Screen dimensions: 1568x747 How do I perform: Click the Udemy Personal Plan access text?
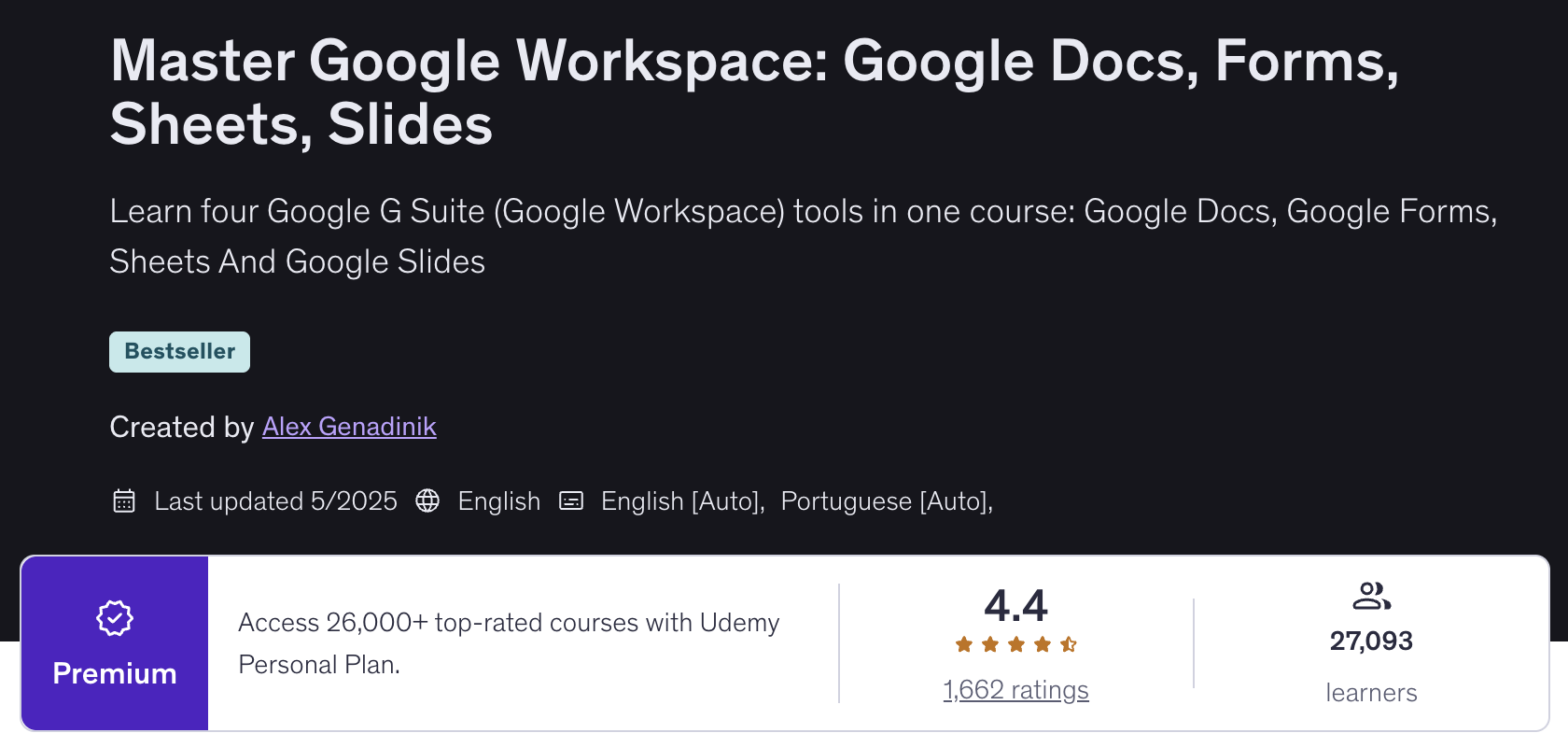tap(509, 643)
